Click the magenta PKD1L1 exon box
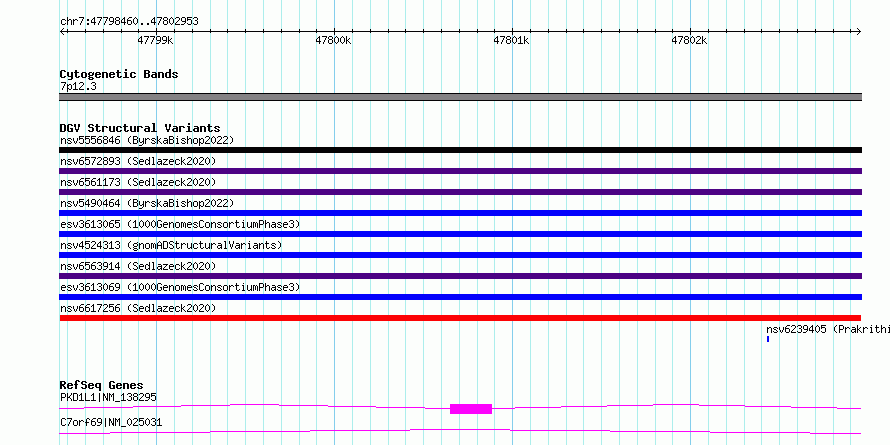The image size is (890, 445). click(x=471, y=409)
